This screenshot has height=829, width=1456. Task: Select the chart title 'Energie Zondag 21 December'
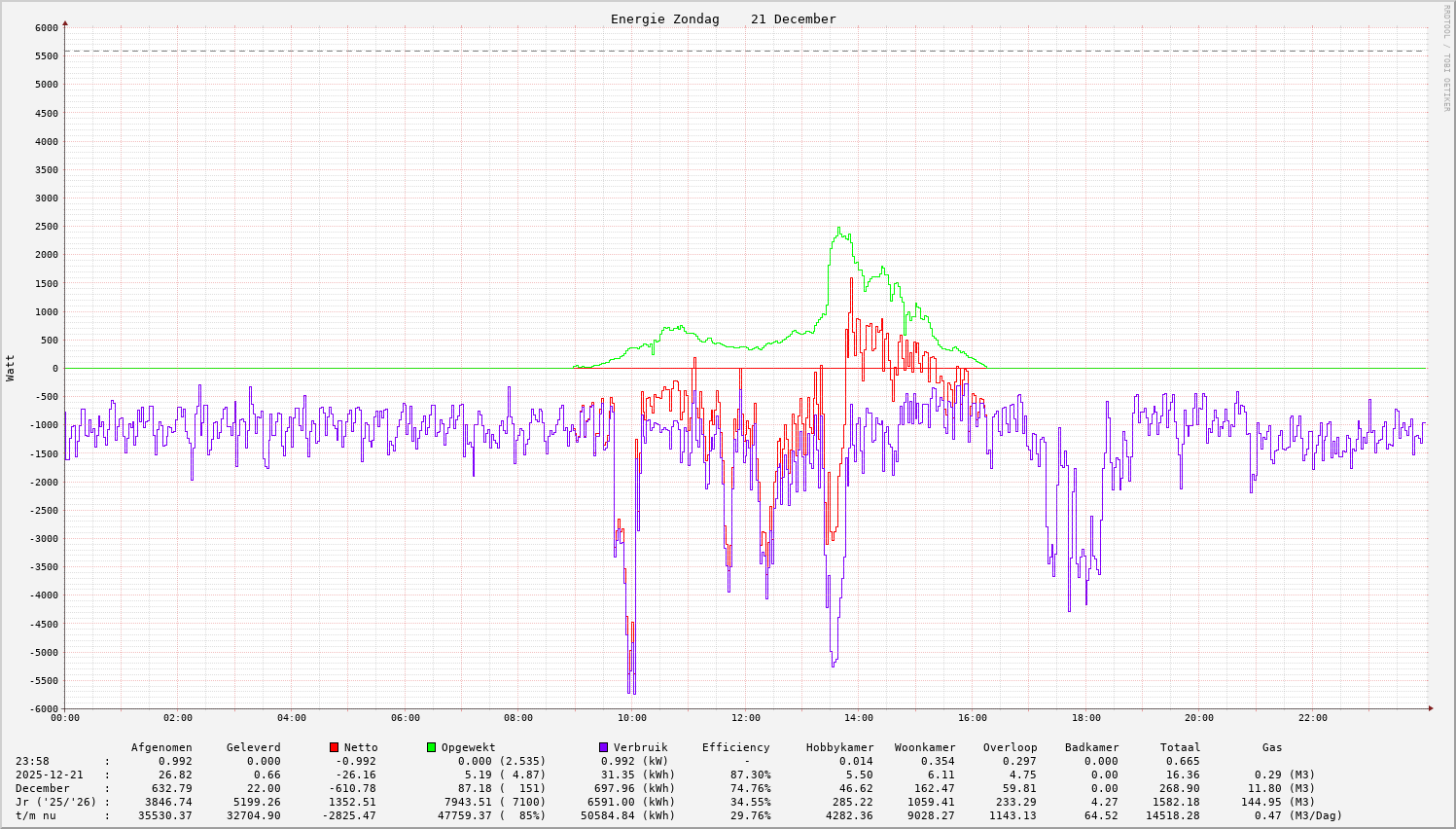723,19
